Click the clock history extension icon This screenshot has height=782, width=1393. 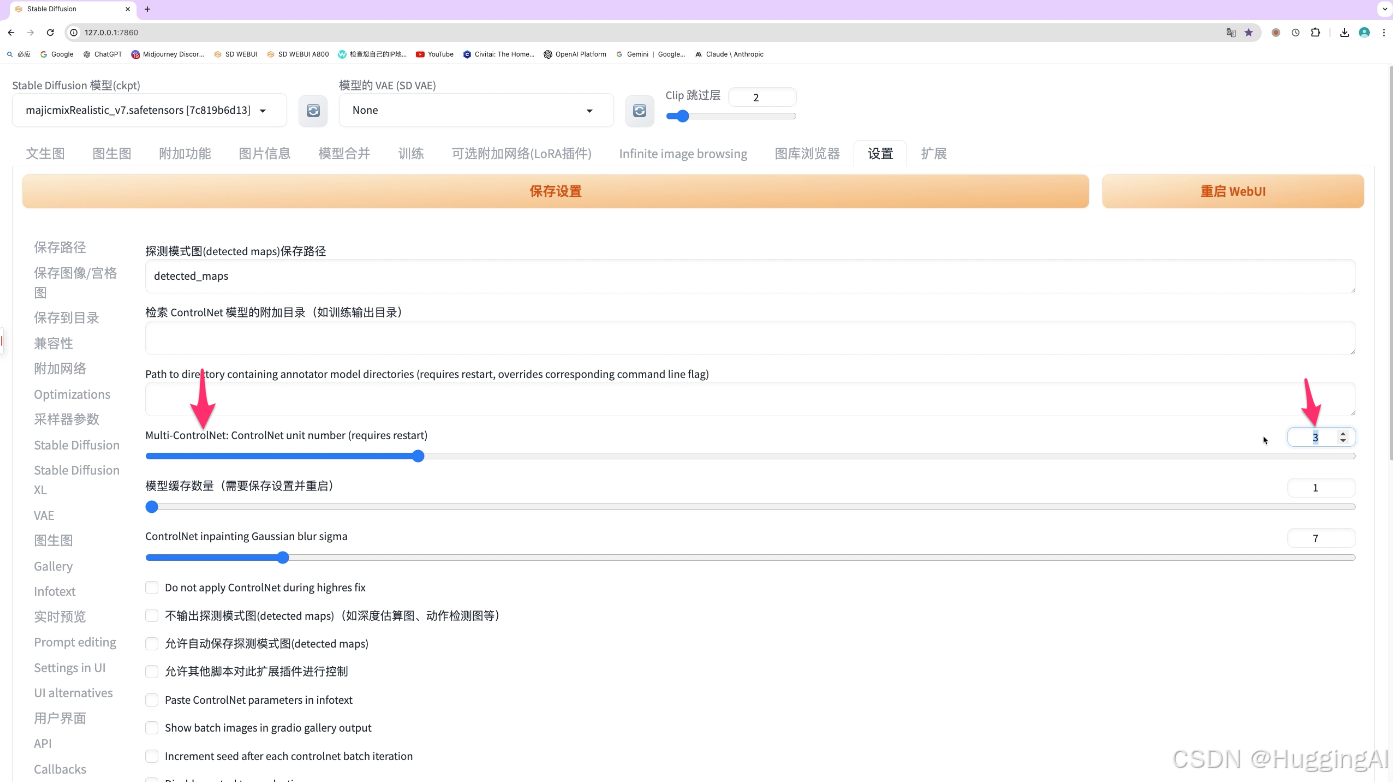point(1295,32)
